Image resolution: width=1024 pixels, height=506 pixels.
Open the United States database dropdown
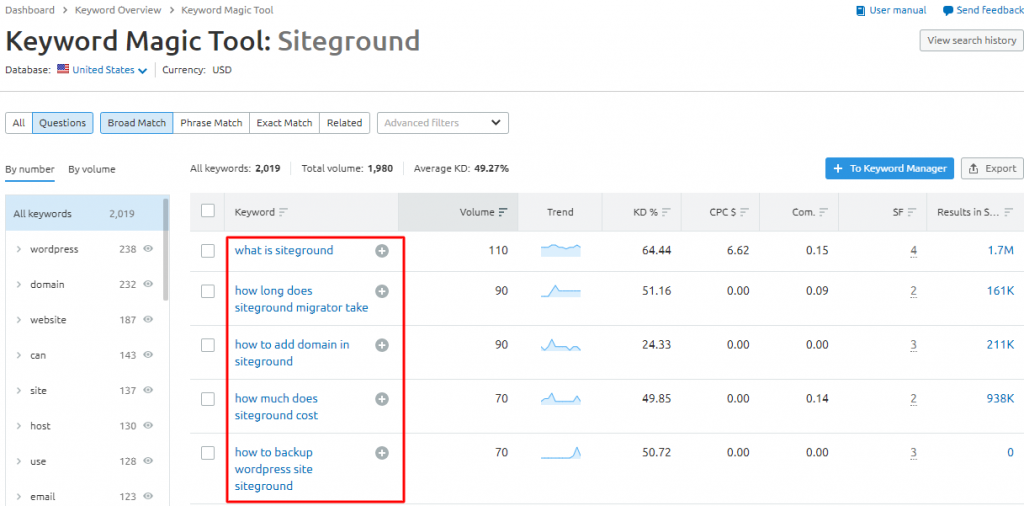tap(110, 70)
